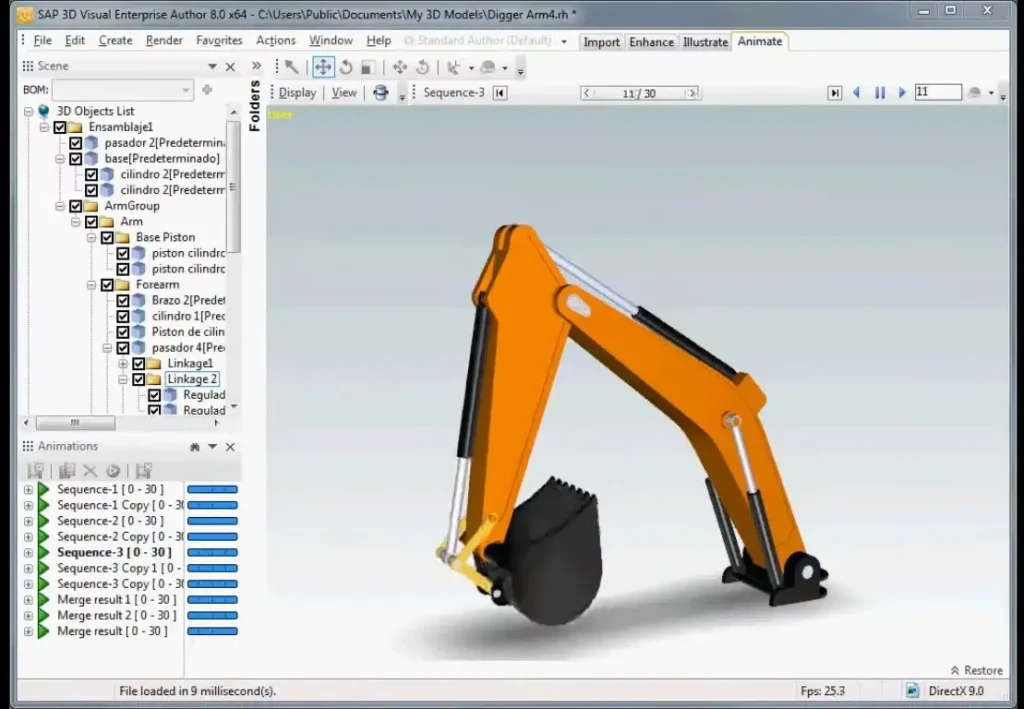Switch to the Import tab
Viewport: 1024px width, 709px height.
point(601,42)
